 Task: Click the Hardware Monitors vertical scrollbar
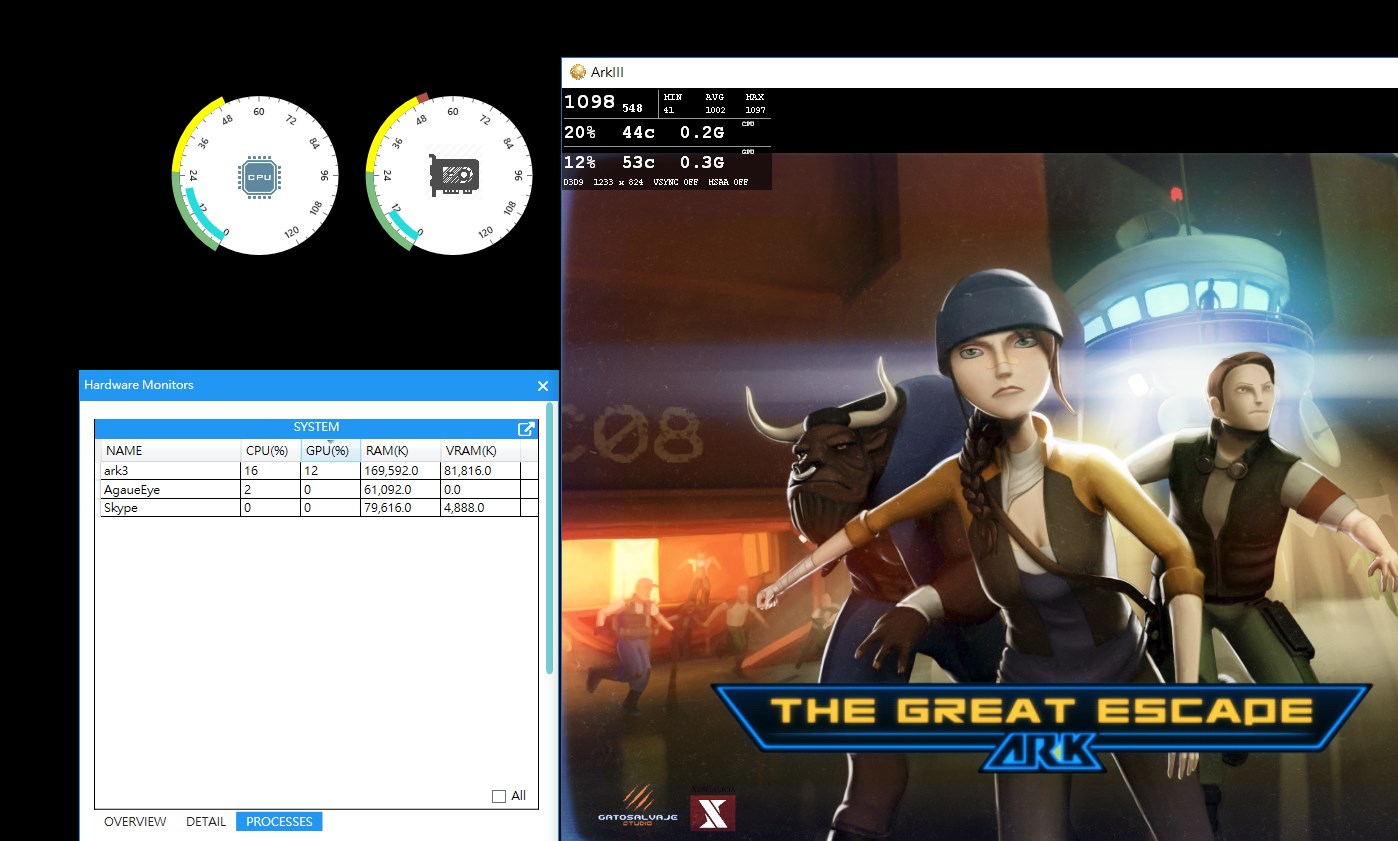(549, 540)
